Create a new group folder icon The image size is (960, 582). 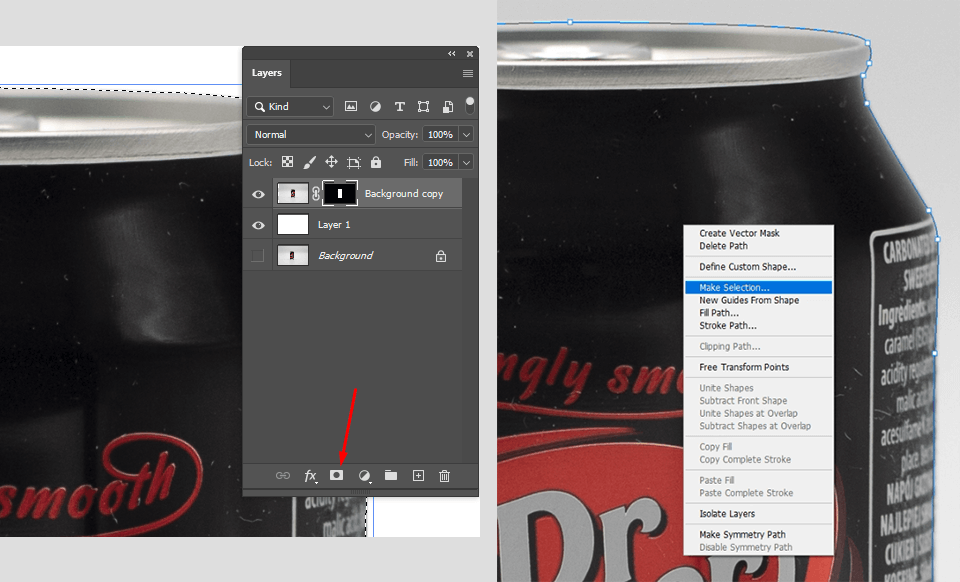pos(391,475)
